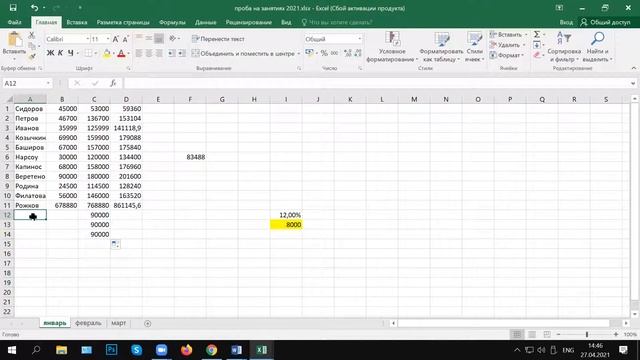
Task: Click the percent style icon
Action: click(x=324, y=53)
